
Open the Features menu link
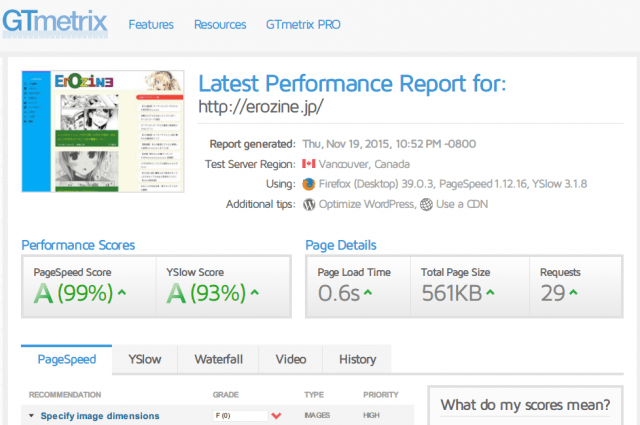coord(151,25)
